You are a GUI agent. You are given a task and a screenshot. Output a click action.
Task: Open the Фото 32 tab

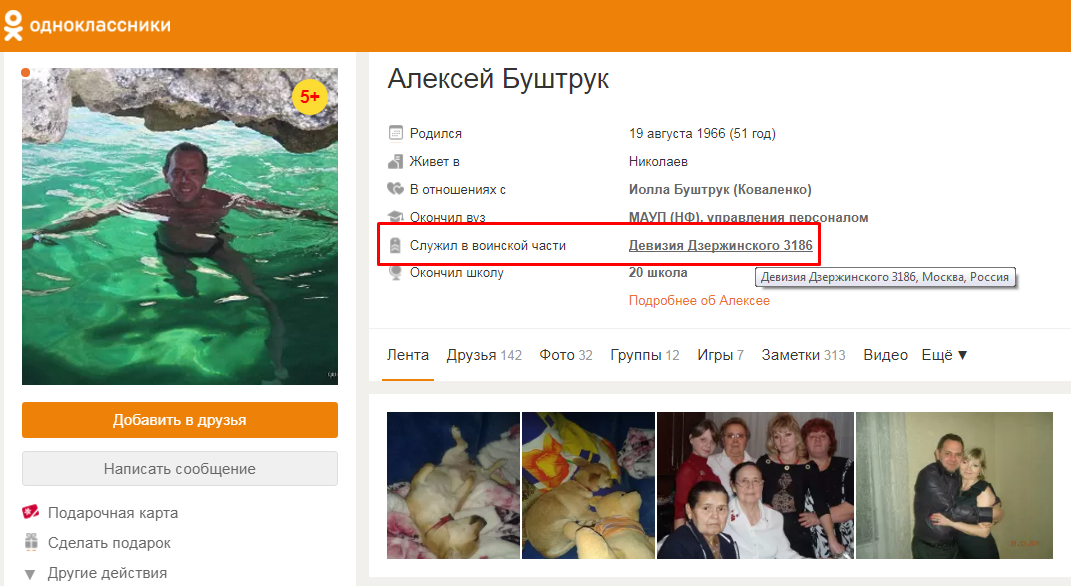click(566, 355)
